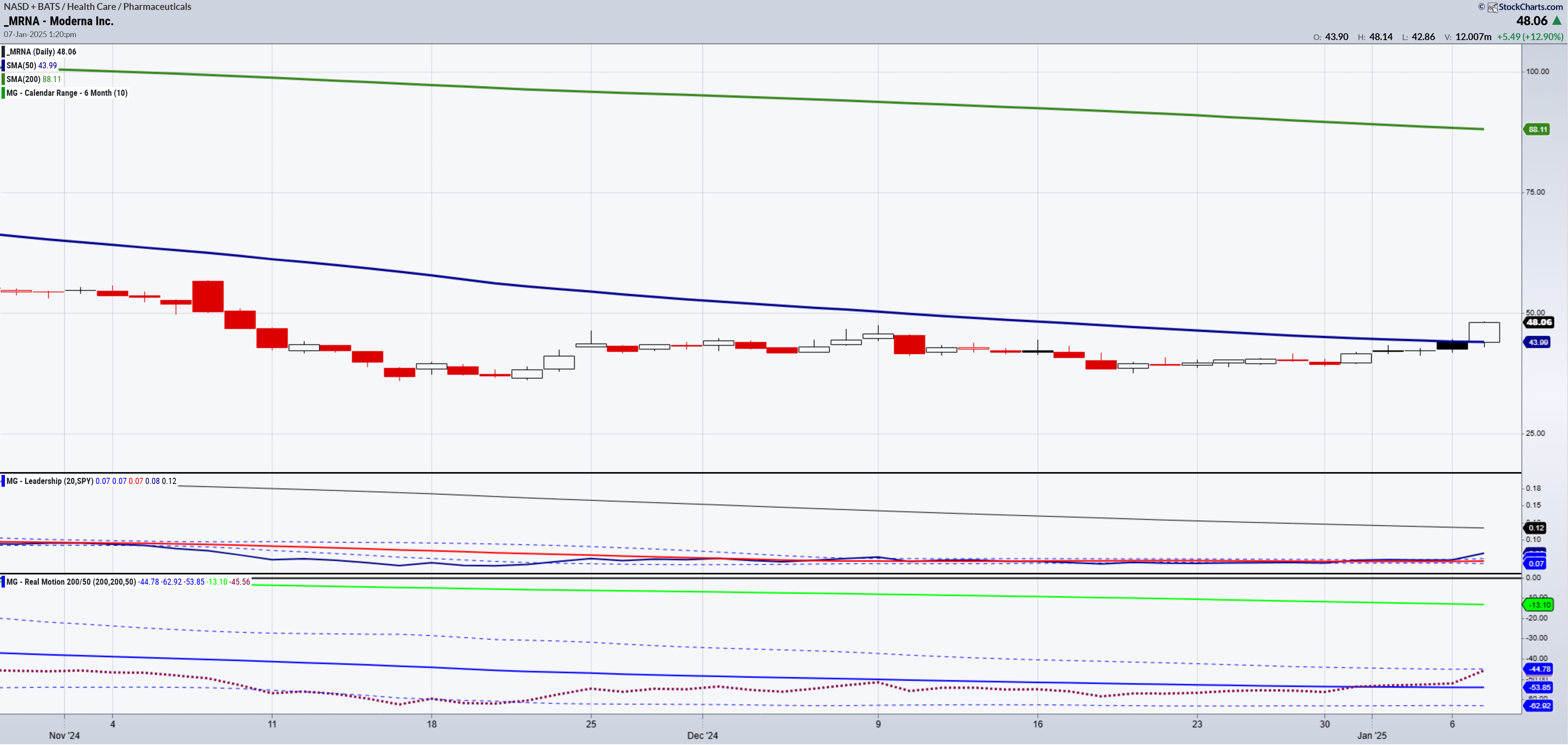The image size is (1568, 745).
Task: Click the MG - Leadership (20,SPY) indicator label
Action: [x=50, y=481]
